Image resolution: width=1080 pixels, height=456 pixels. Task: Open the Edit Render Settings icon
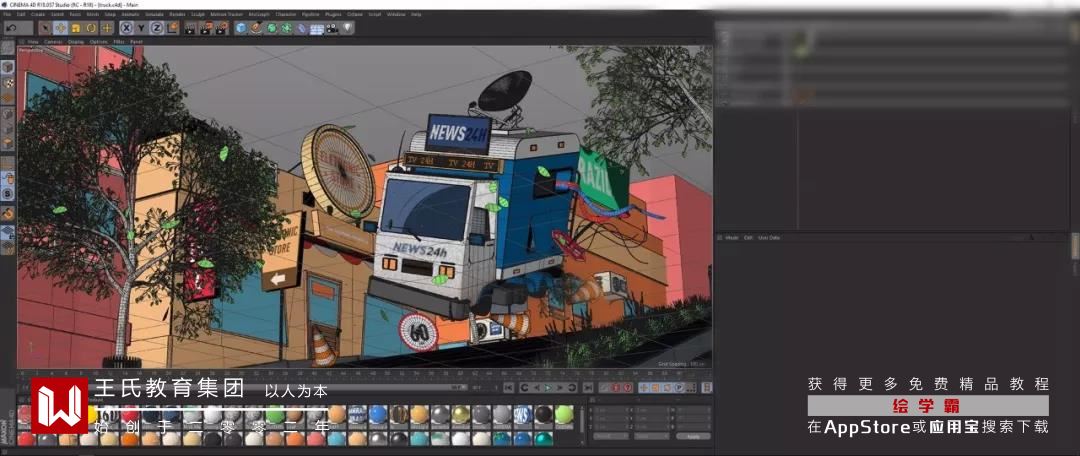tap(222, 28)
